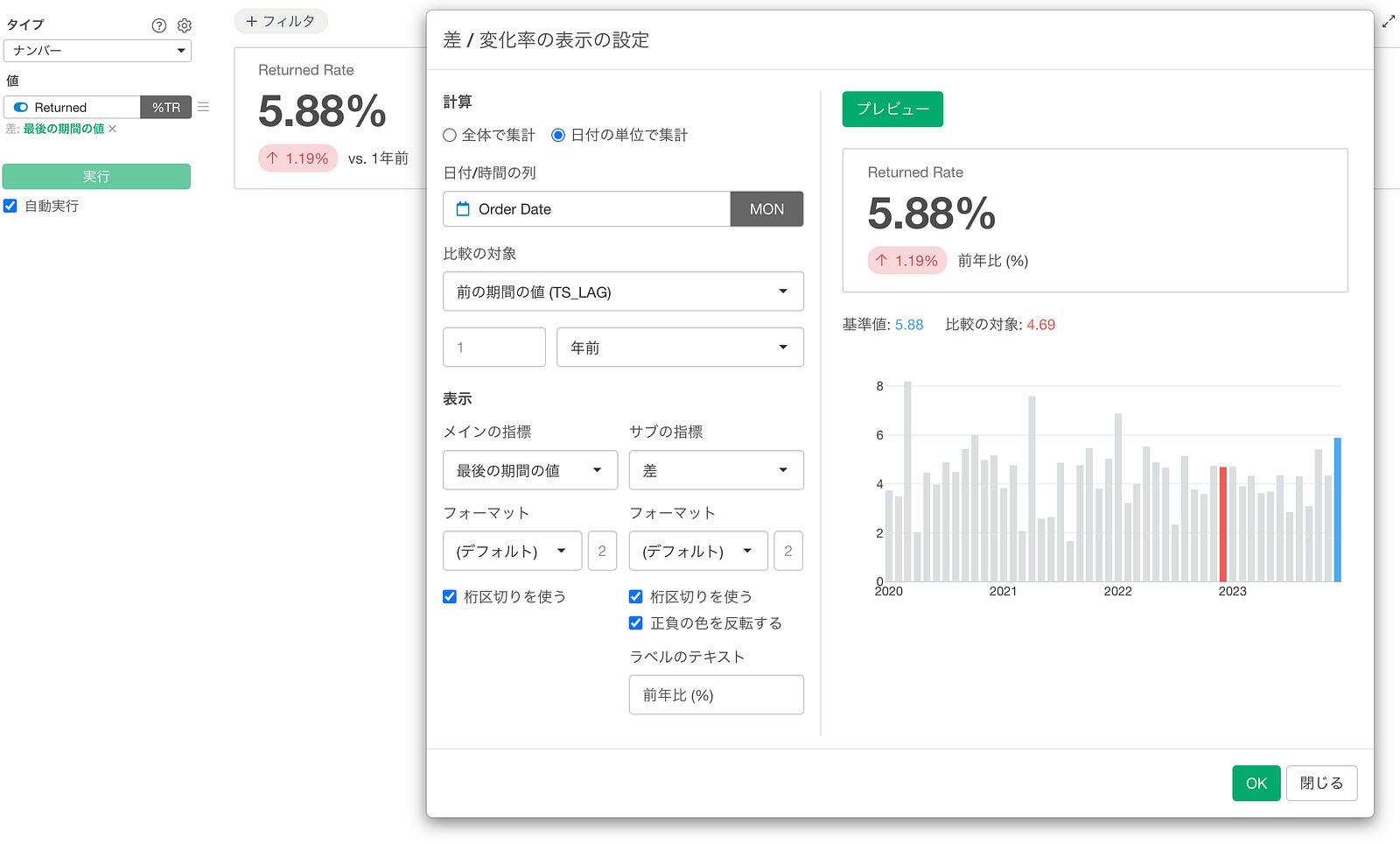Open the help icon in the left panel

[x=158, y=25]
